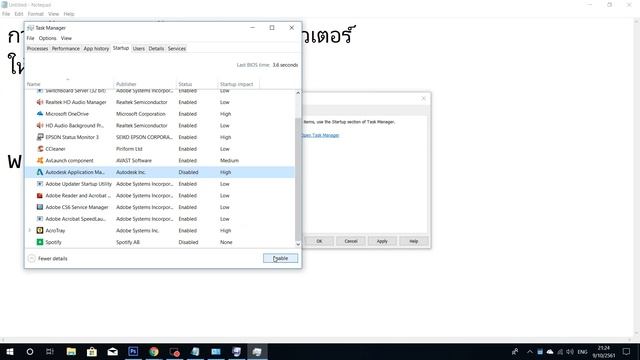Click the EPSON Status Monitor 3 icon
The image size is (640, 360).
[x=40, y=137]
